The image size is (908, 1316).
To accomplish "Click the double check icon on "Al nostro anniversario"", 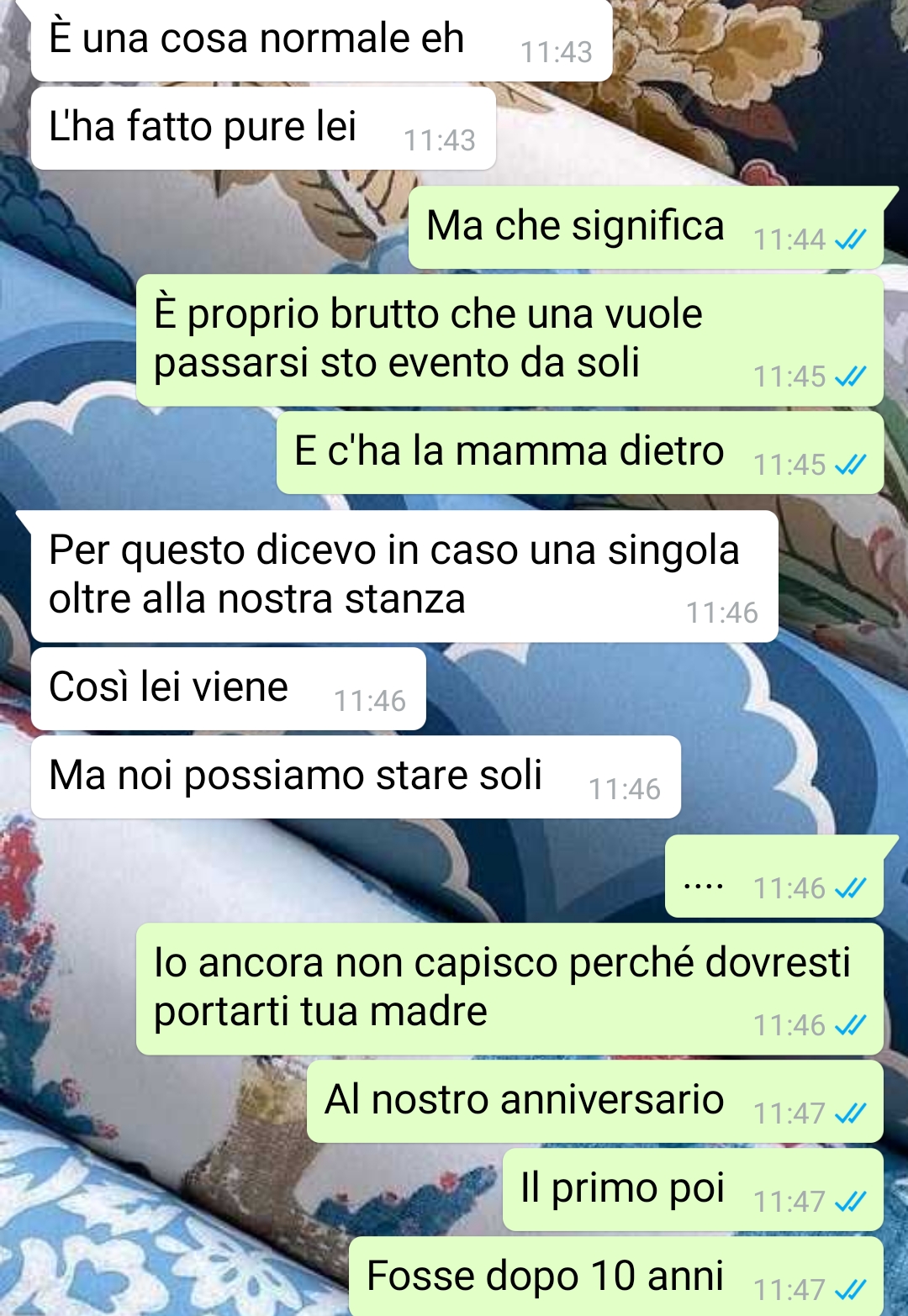I will coord(850,1114).
